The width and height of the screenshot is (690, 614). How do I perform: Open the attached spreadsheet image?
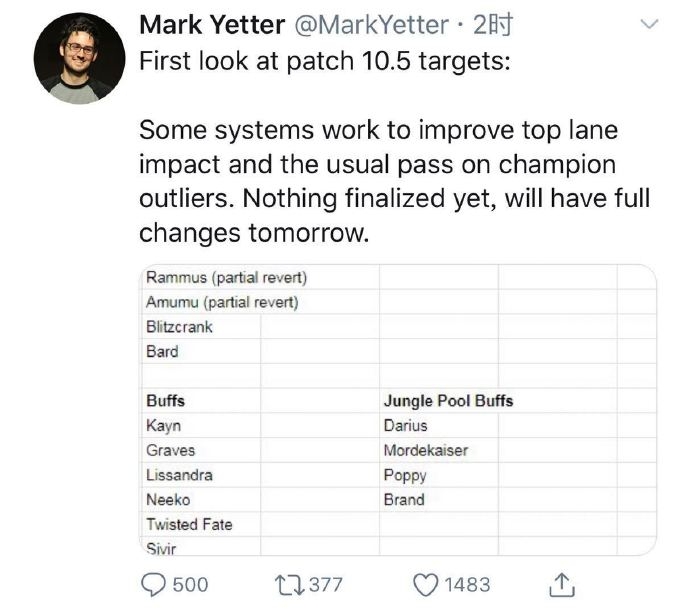(397, 409)
